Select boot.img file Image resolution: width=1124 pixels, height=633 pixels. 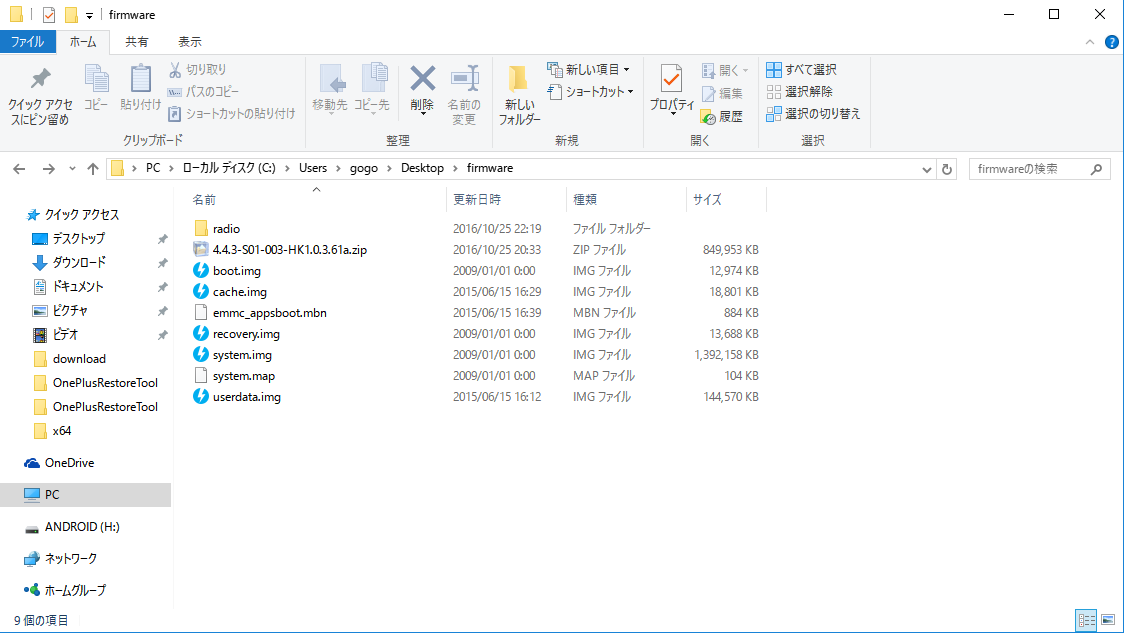pyautogui.click(x=237, y=270)
